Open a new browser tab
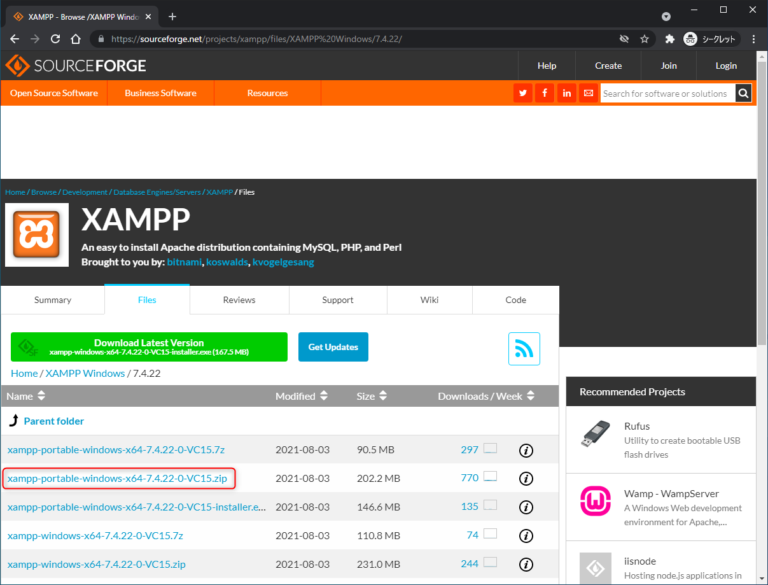The height and width of the screenshot is (585, 768). click(172, 17)
